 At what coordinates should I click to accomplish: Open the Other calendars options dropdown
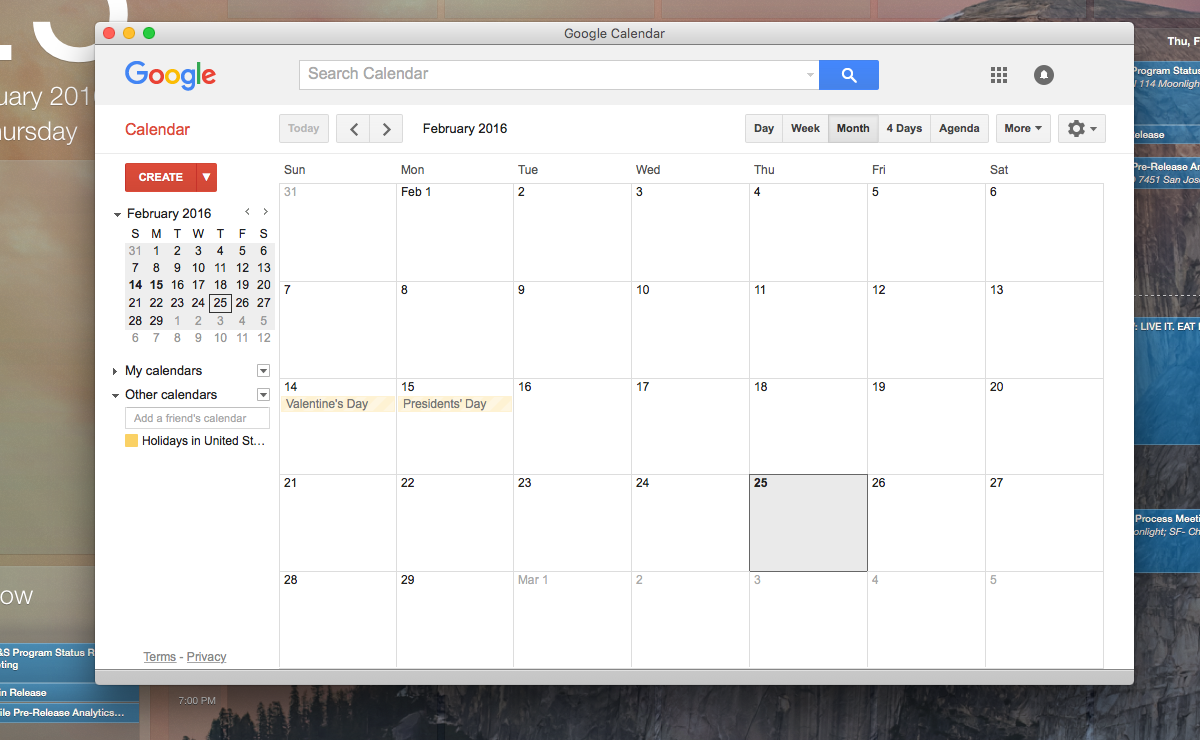click(x=263, y=395)
